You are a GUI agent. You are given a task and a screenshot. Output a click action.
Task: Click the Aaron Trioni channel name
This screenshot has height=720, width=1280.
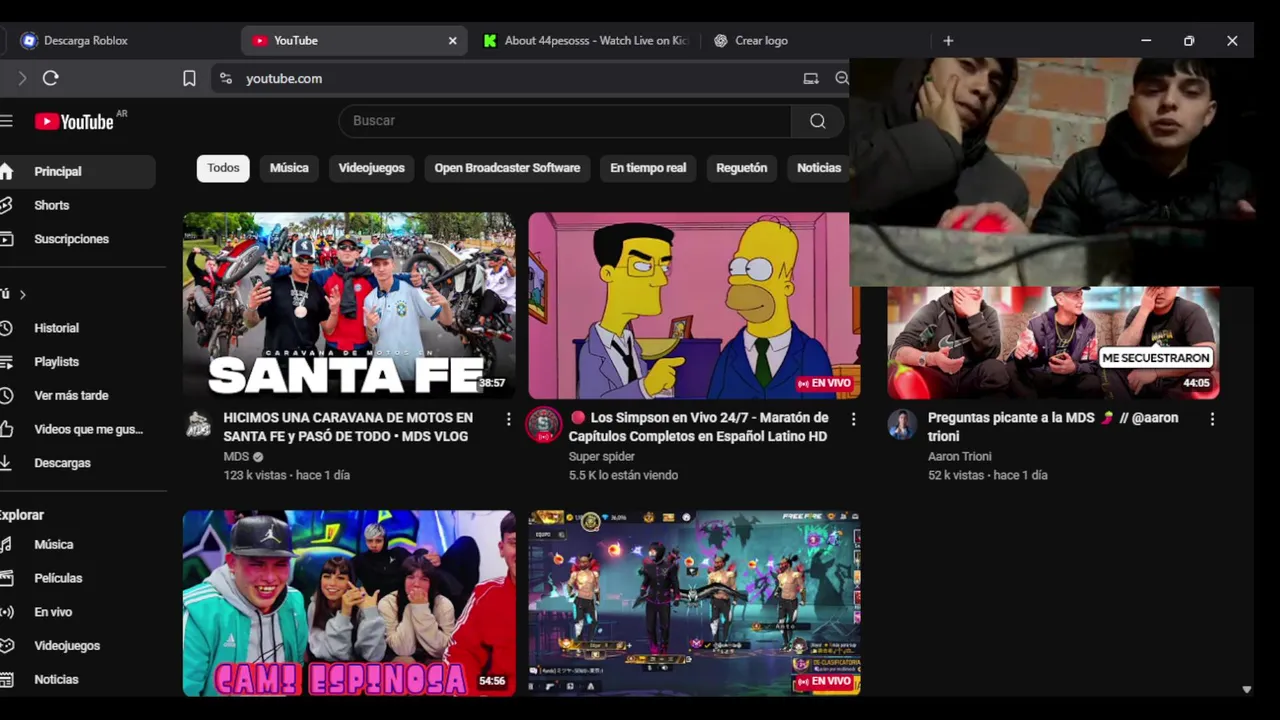[960, 457]
